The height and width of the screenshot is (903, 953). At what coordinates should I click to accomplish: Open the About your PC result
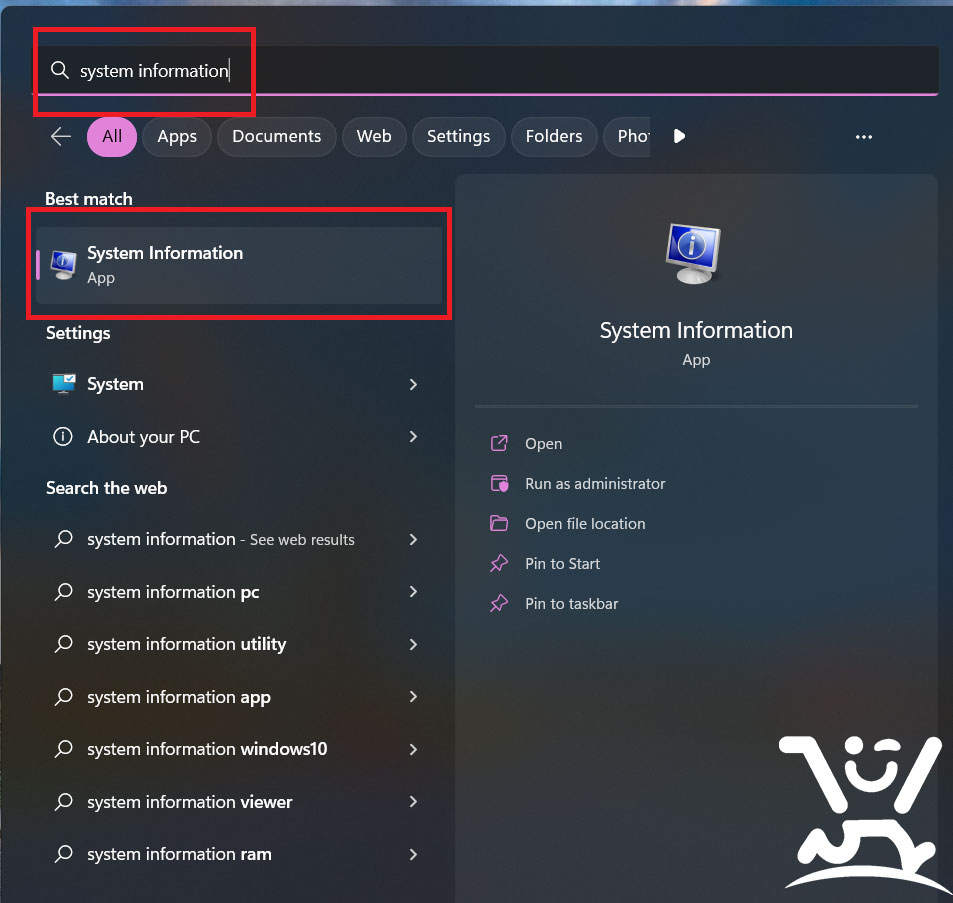(239, 436)
